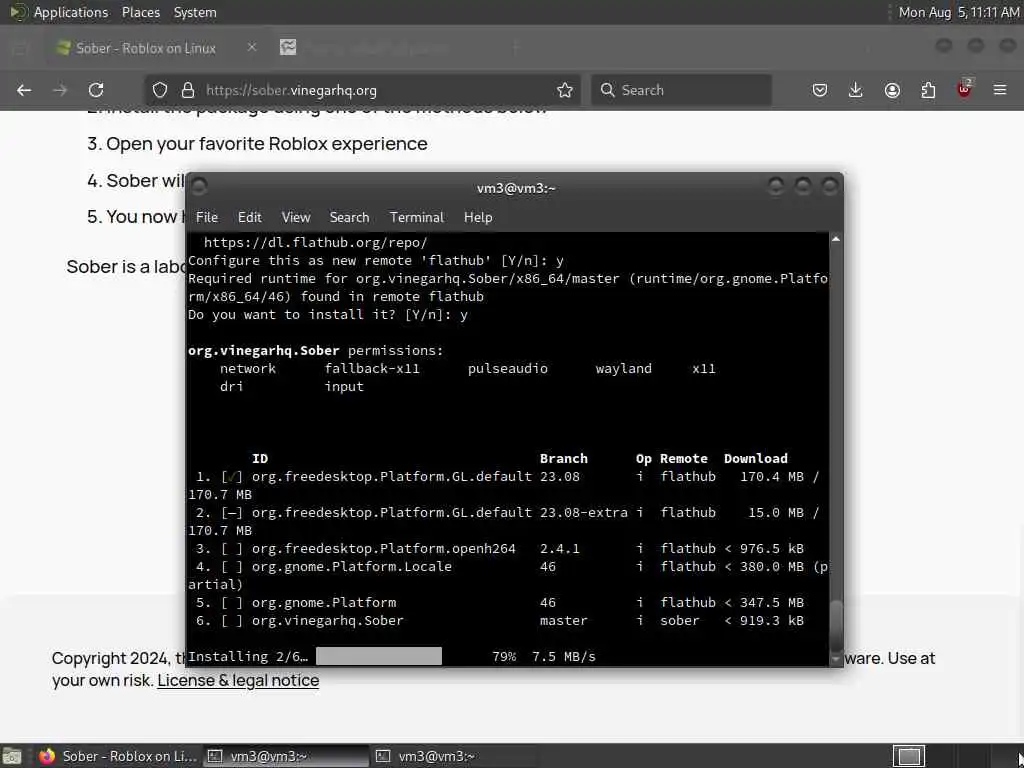Click the Download column header in terminal
This screenshot has width=1024, height=768.
(756, 458)
